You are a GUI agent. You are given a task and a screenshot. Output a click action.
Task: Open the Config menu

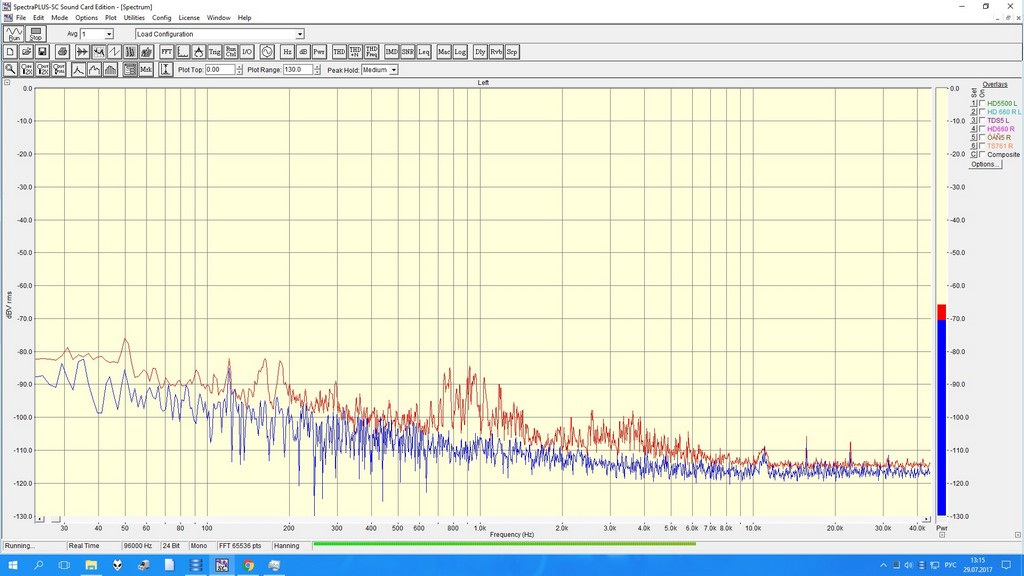pos(161,18)
